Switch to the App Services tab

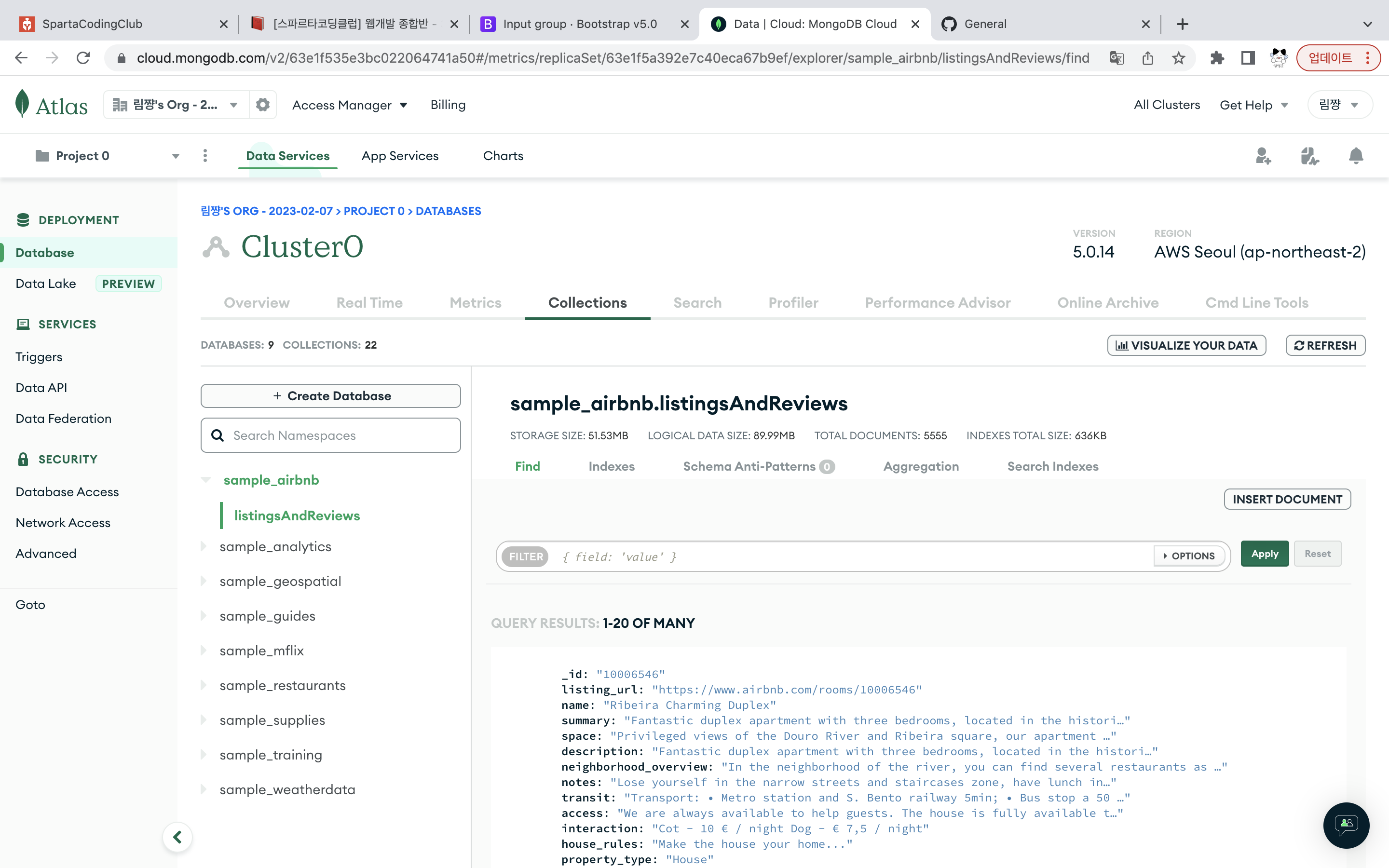399,156
